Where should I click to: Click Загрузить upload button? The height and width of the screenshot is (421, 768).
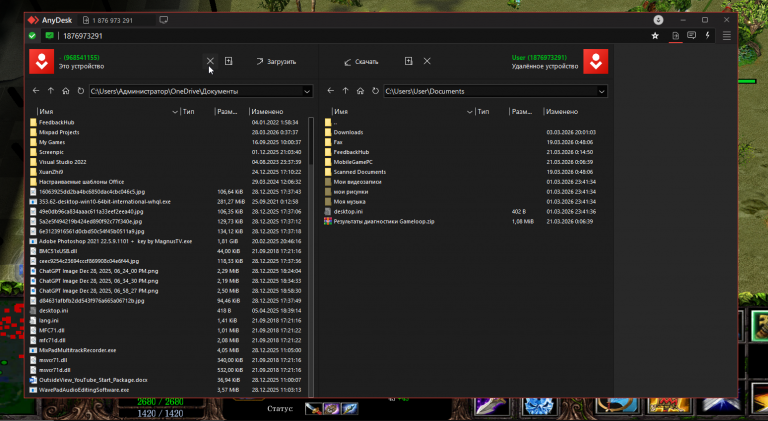(276, 62)
